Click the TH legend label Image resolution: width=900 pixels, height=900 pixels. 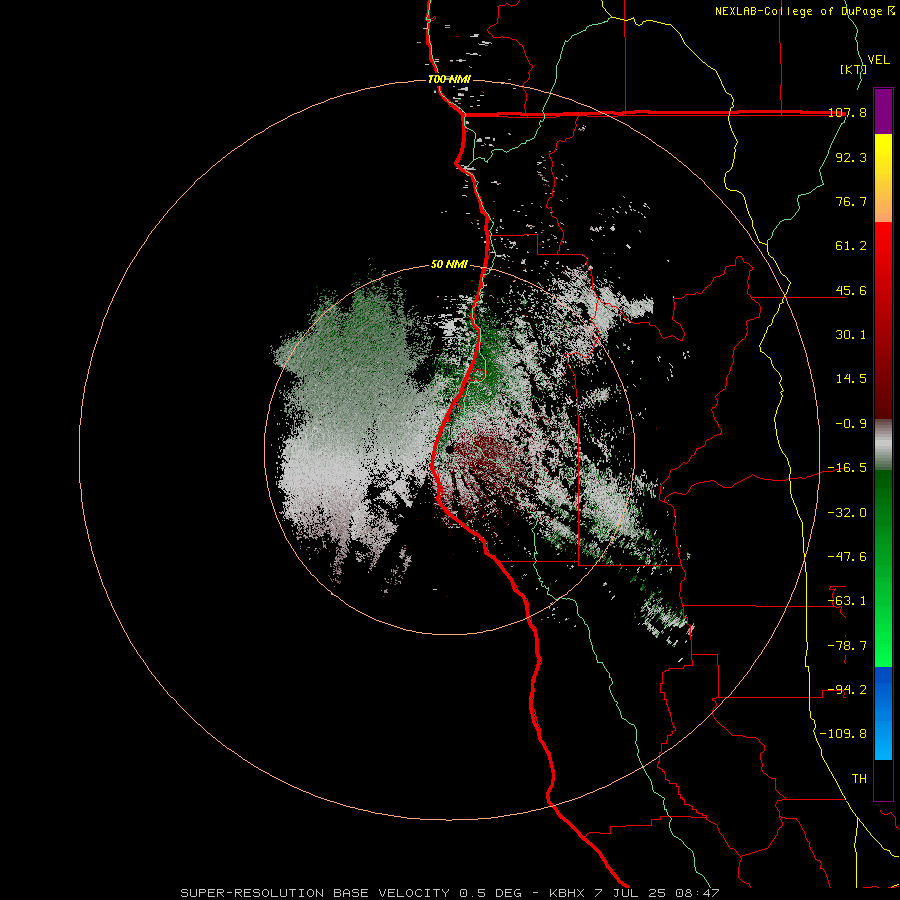click(x=859, y=779)
